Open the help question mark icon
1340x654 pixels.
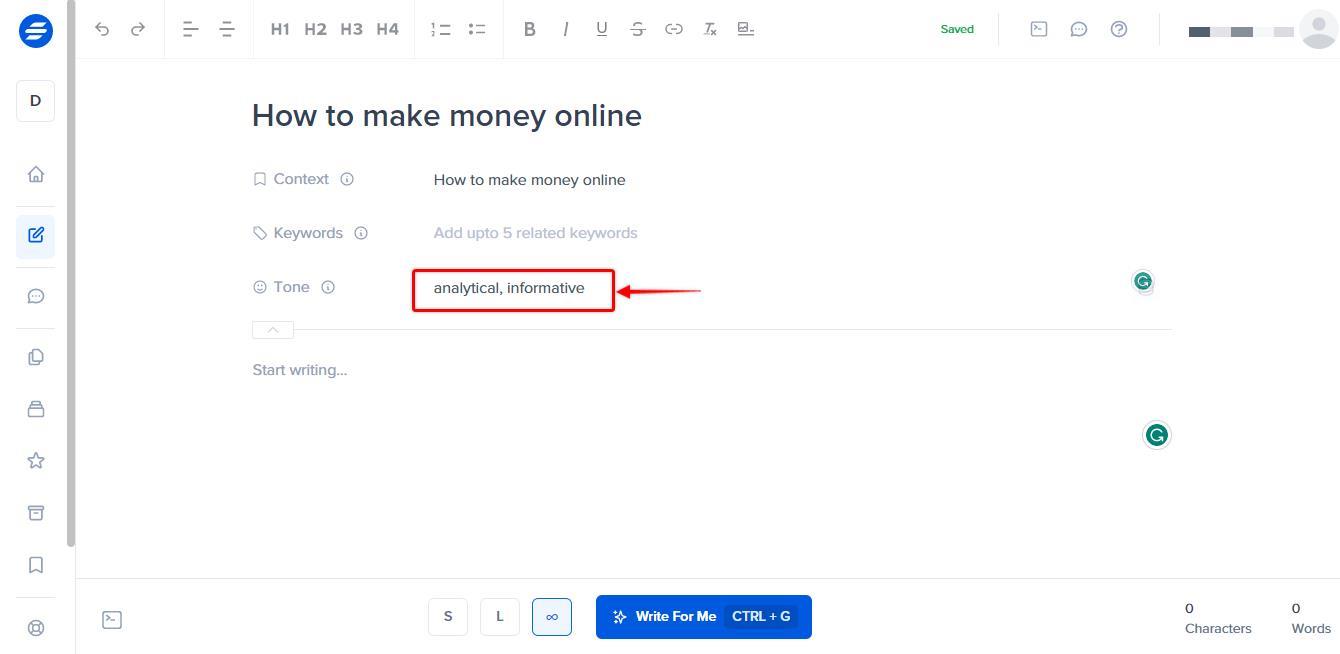pos(1119,29)
